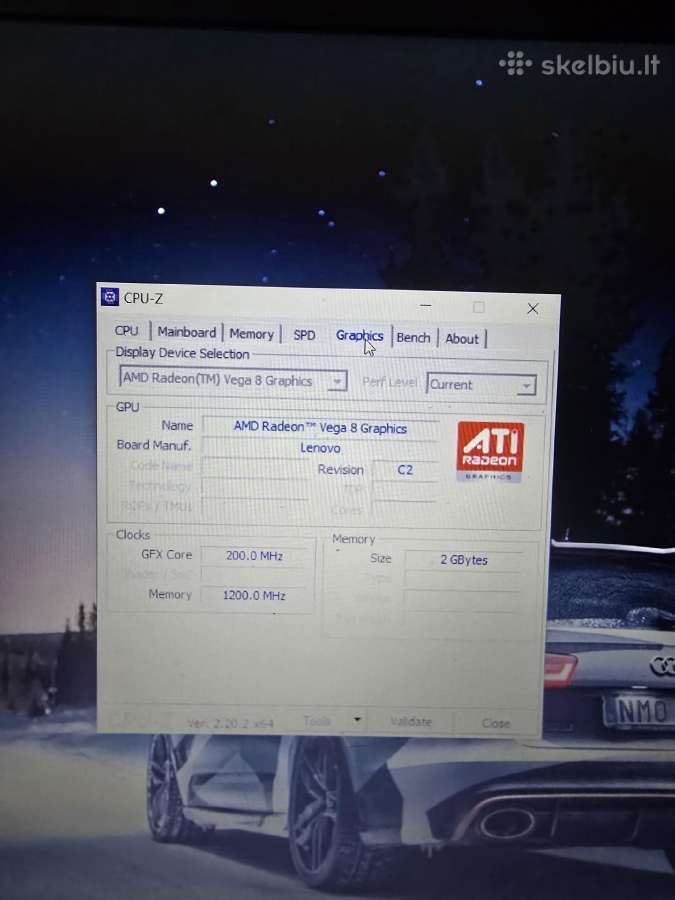Open the About tab
The image size is (675, 900).
[x=462, y=339]
